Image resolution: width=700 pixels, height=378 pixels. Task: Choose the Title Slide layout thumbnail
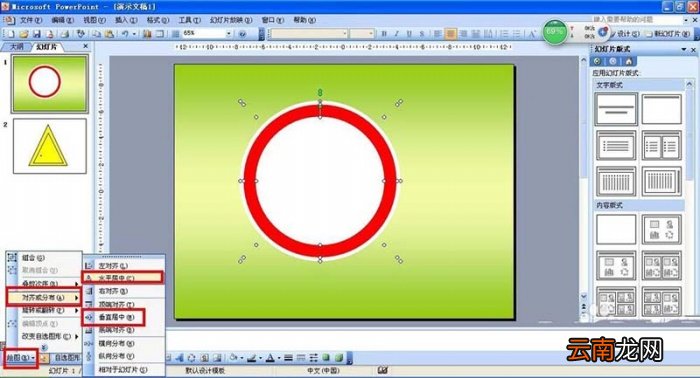[x=616, y=109]
